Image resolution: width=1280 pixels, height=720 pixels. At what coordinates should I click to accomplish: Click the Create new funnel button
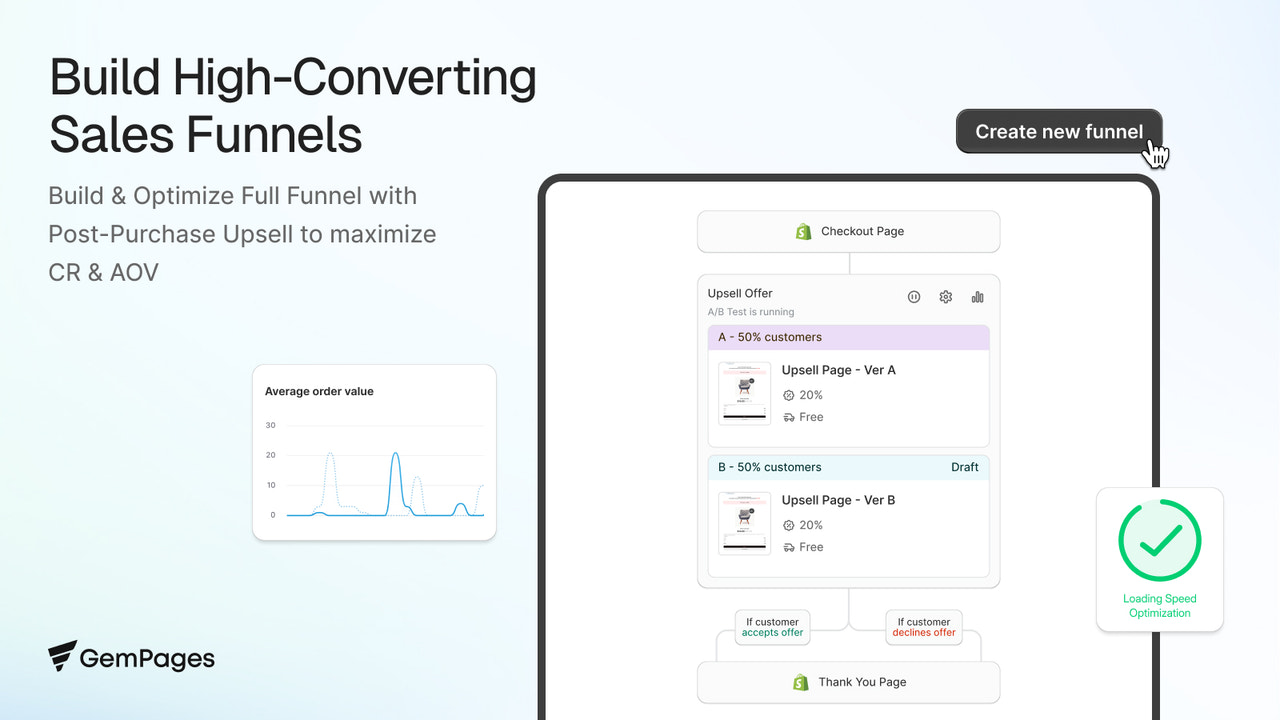[x=1058, y=131]
